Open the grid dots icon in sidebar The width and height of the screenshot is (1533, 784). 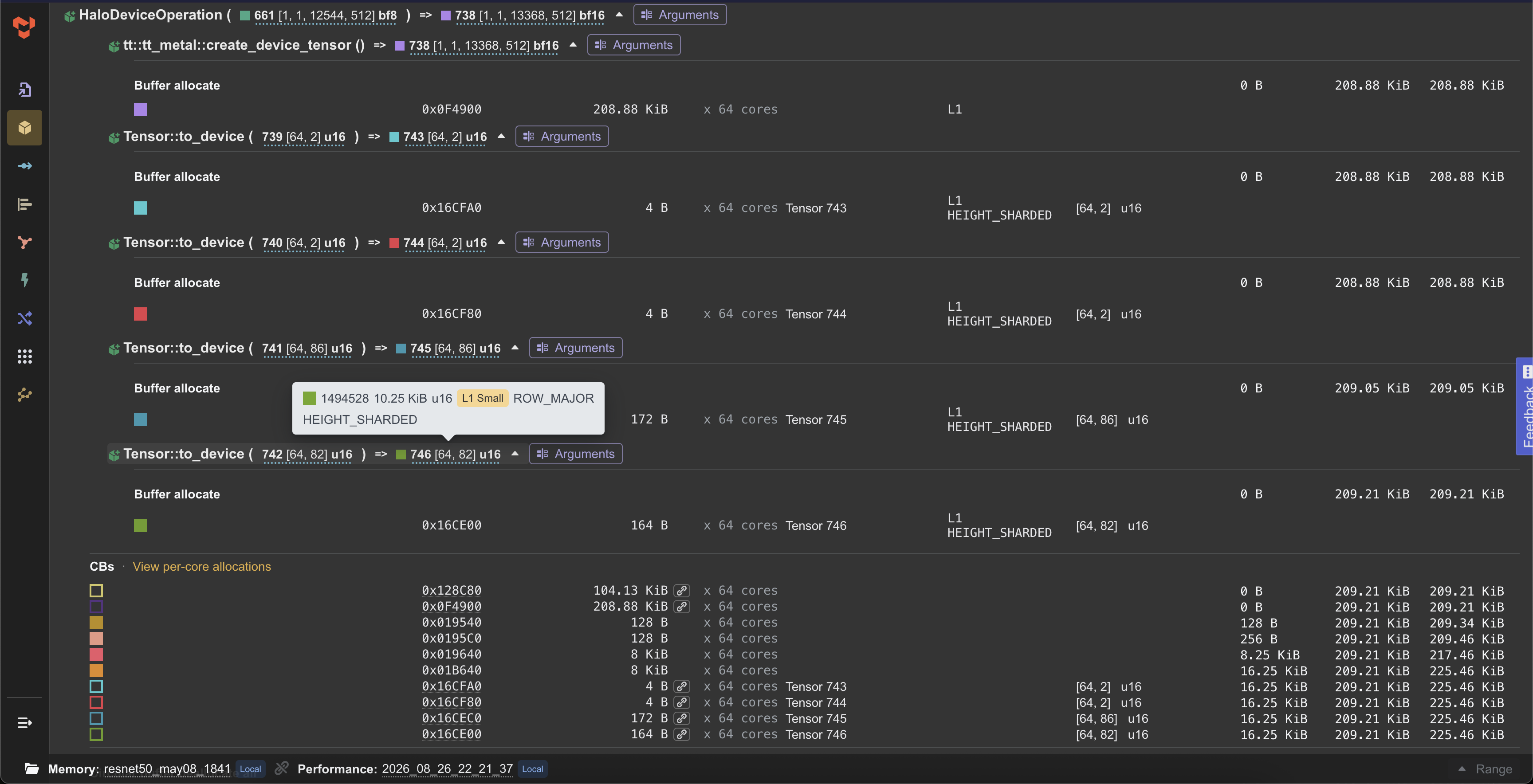pos(24,357)
